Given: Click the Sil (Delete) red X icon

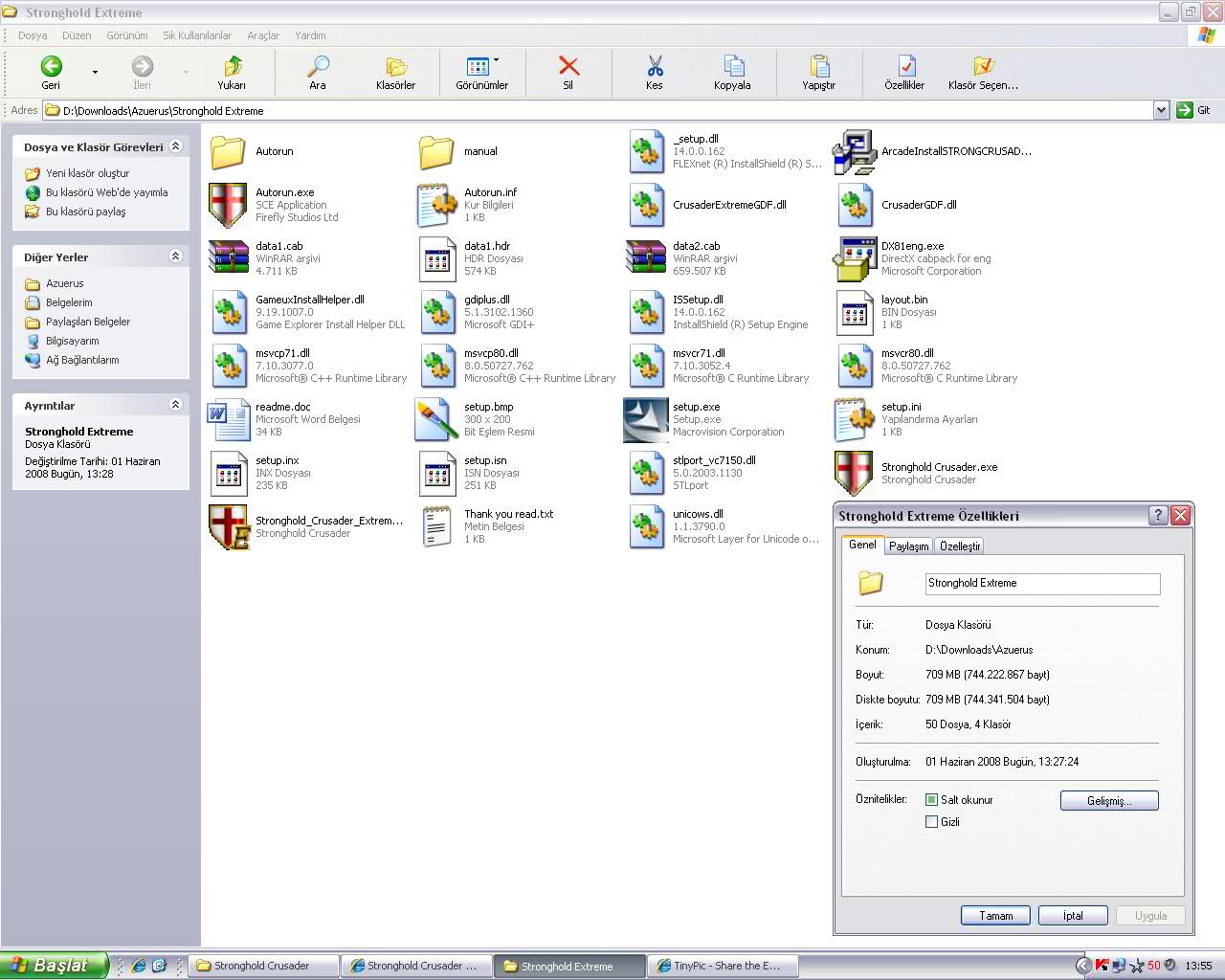Looking at the screenshot, I should tap(568, 66).
